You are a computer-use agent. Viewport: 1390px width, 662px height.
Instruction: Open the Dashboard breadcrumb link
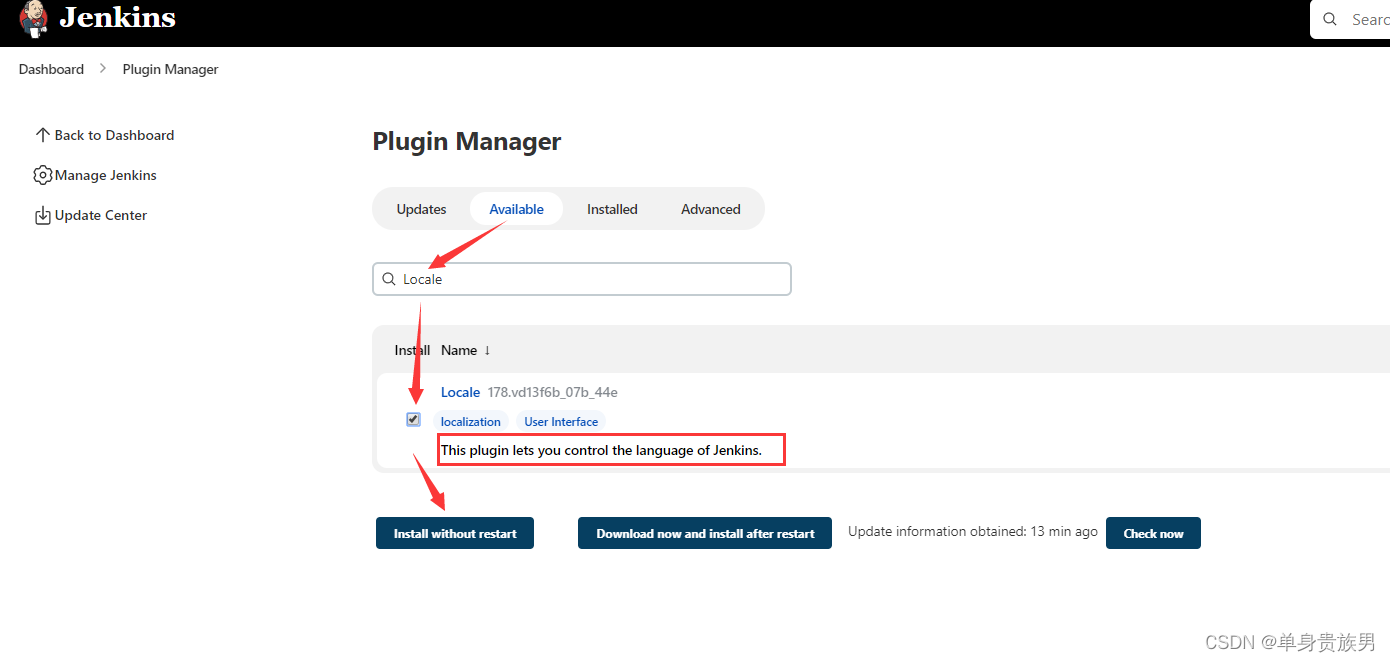[x=51, y=69]
